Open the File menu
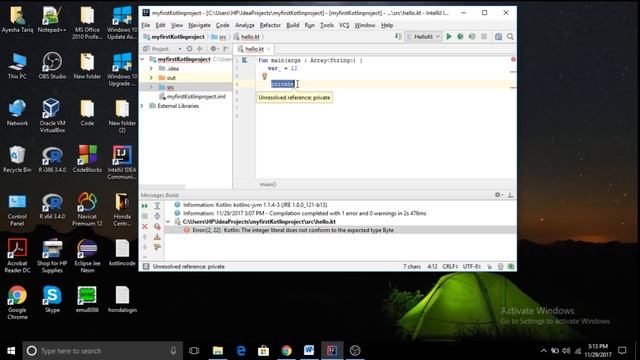Image resolution: width=640 pixels, height=360 pixels. point(146,25)
